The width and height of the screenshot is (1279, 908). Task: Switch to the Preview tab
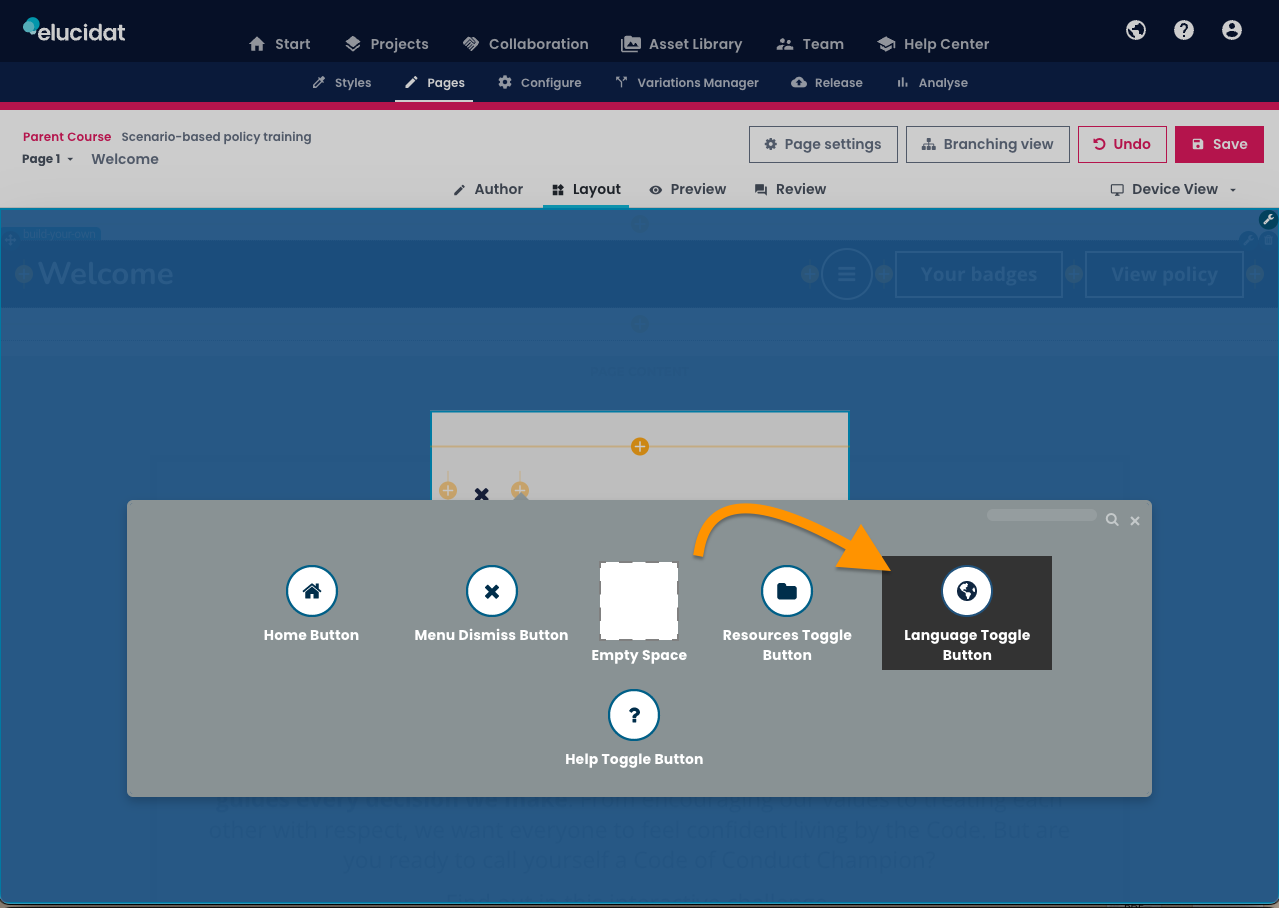click(x=688, y=189)
